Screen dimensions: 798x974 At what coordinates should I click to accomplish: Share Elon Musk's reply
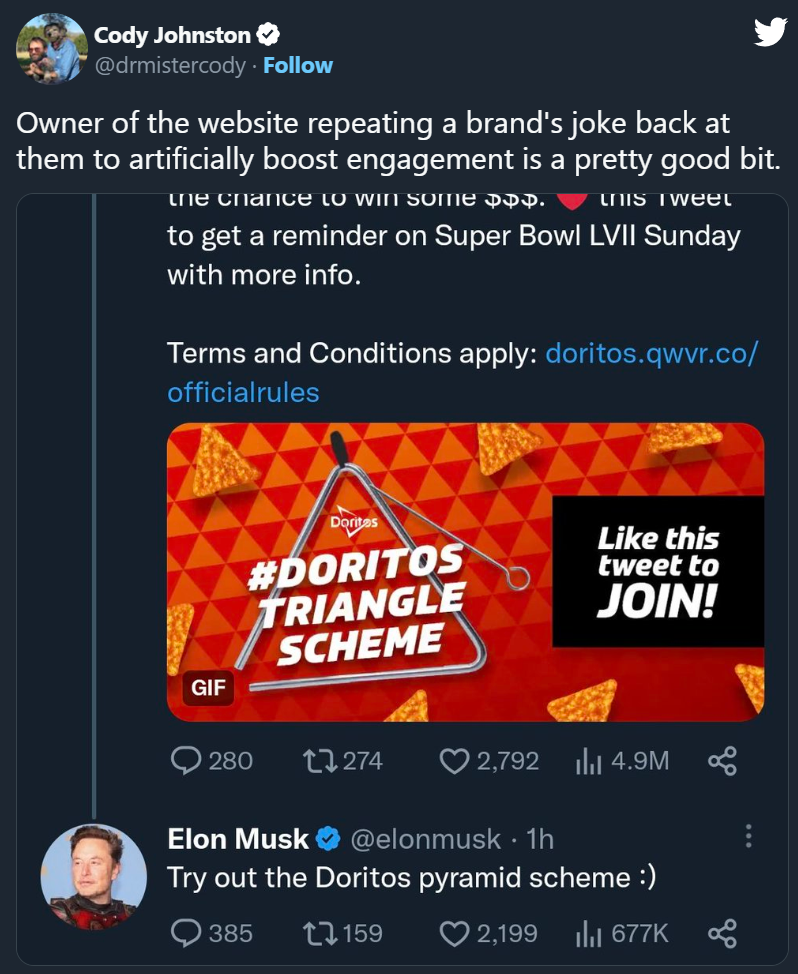pyautogui.click(x=722, y=933)
